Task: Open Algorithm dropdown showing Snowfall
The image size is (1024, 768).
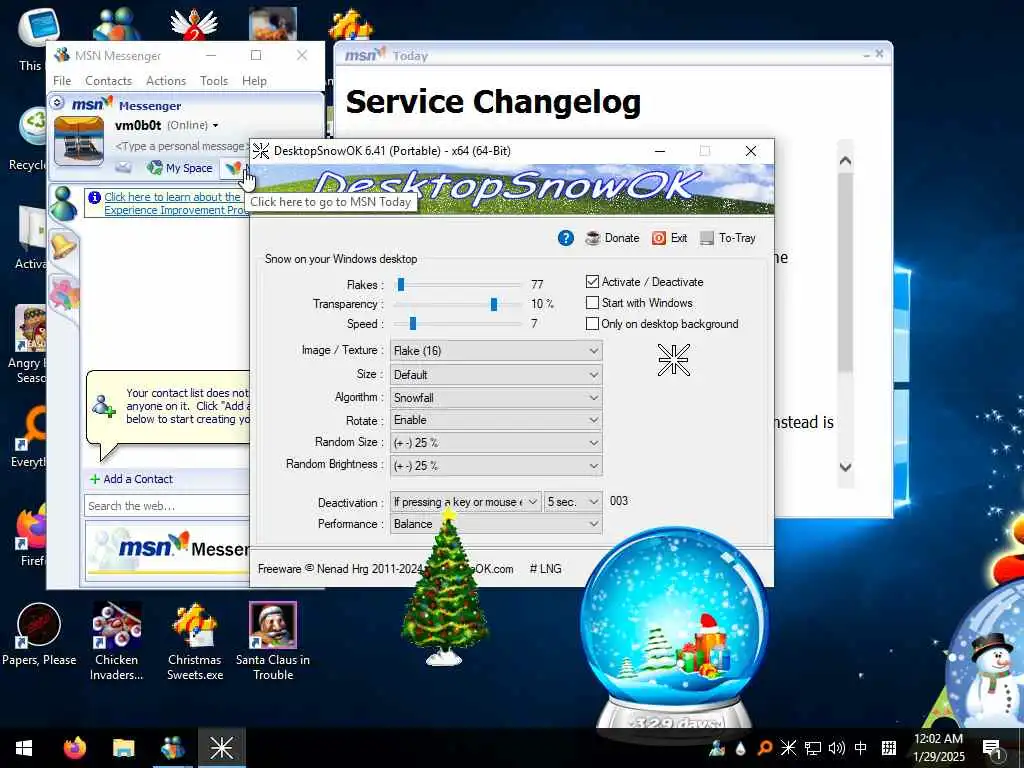Action: 496,398
